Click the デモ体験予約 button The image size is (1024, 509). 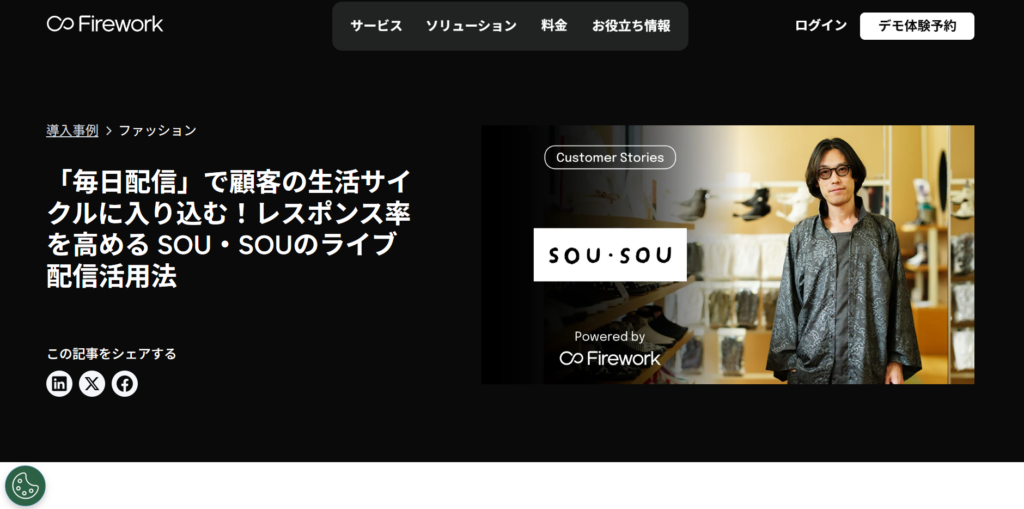pos(917,26)
